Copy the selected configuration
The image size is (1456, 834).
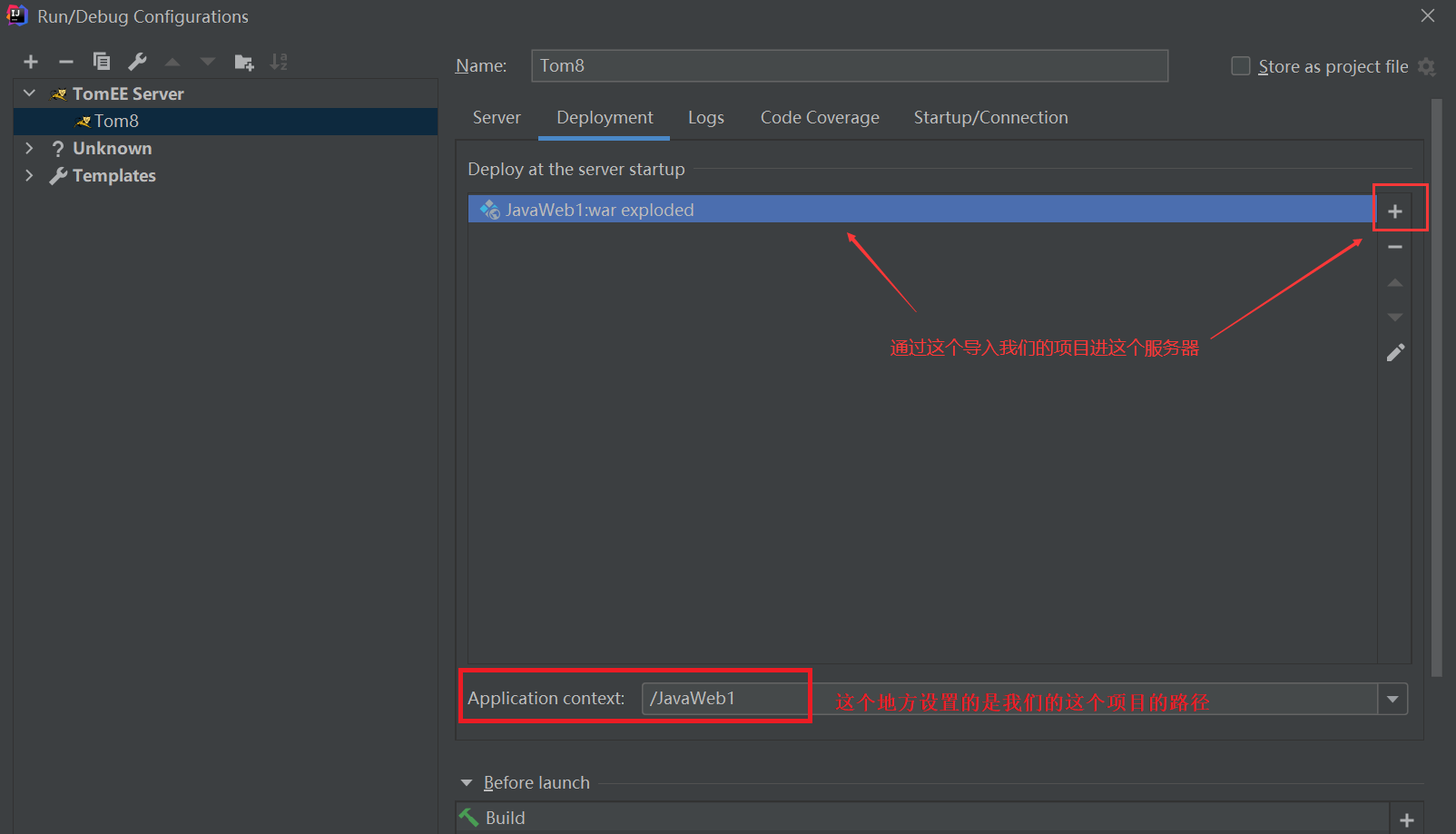[102, 62]
